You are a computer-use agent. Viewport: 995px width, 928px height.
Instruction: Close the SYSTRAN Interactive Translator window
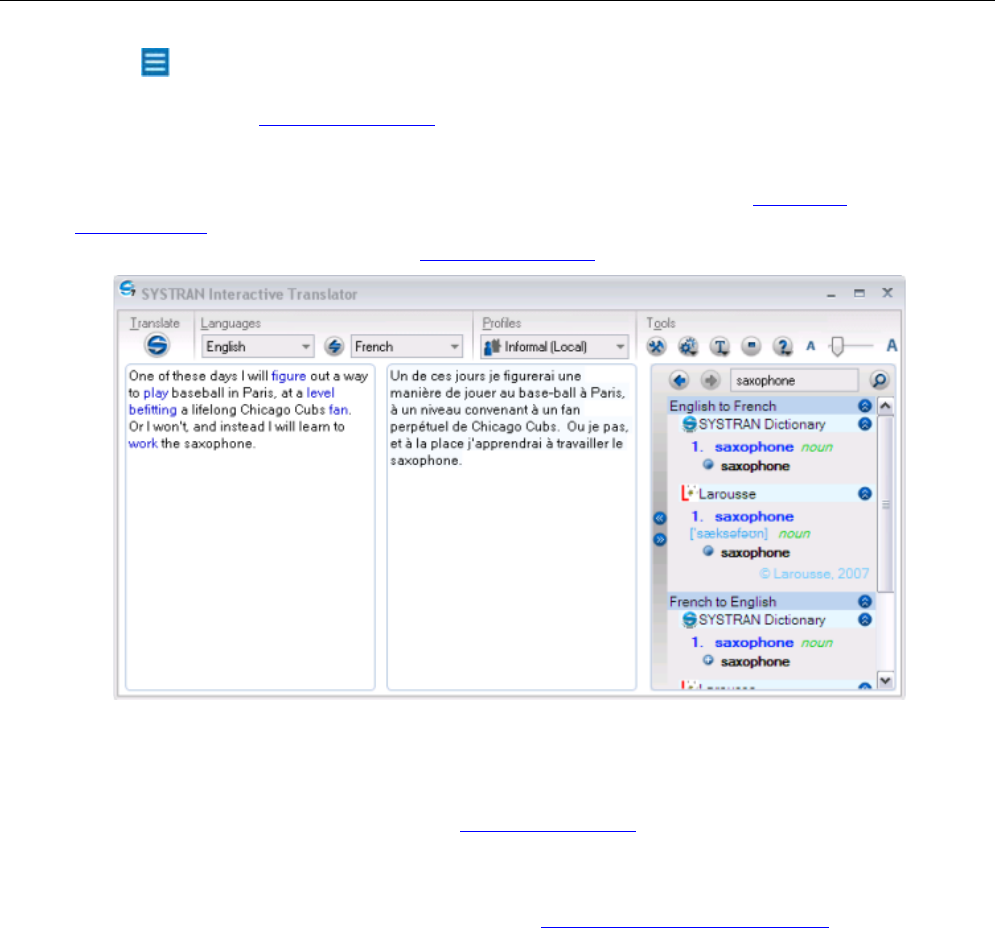click(887, 293)
